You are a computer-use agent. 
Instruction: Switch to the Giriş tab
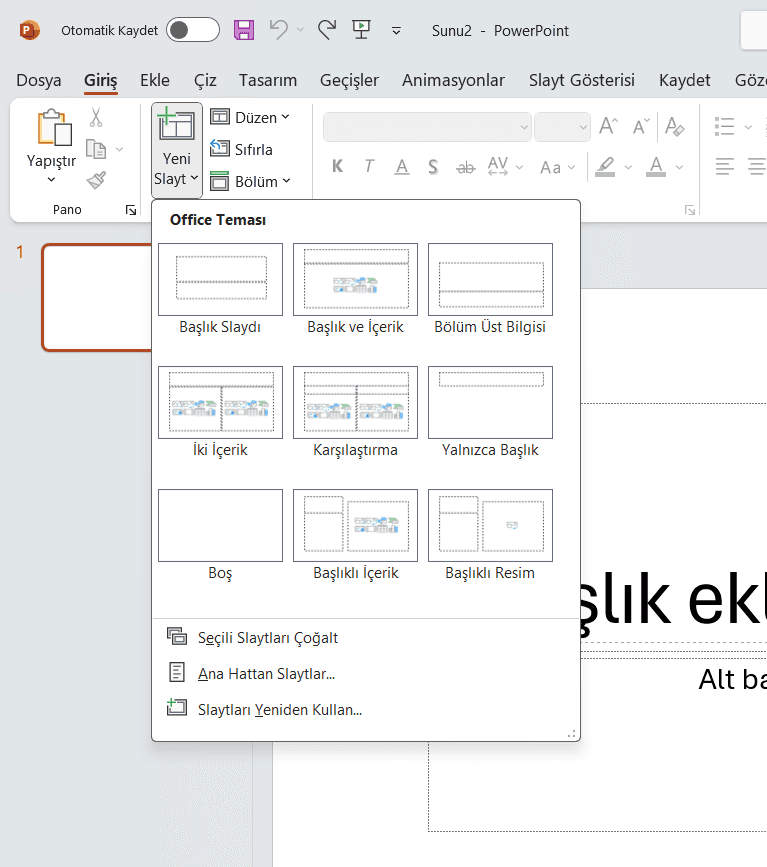101,80
